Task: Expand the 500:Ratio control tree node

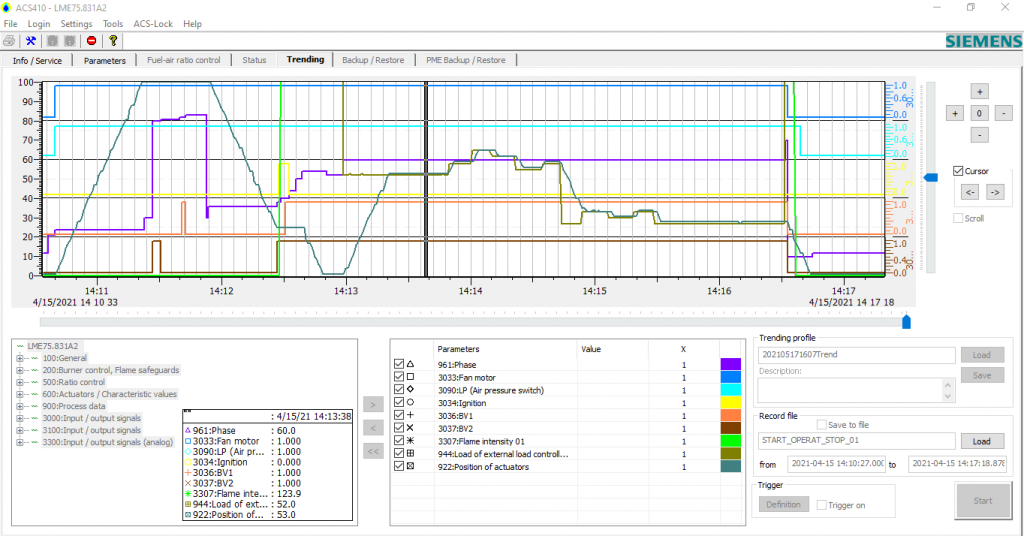Action: point(20,382)
